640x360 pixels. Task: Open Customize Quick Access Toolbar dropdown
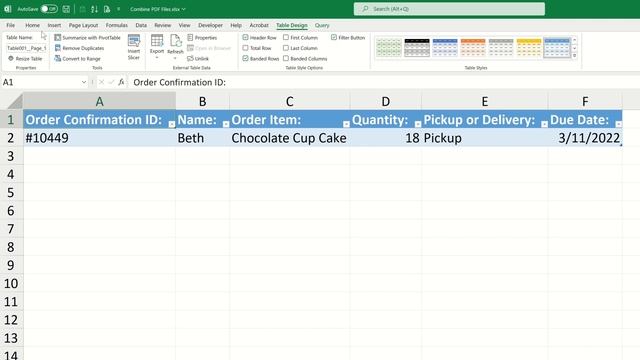119,9
